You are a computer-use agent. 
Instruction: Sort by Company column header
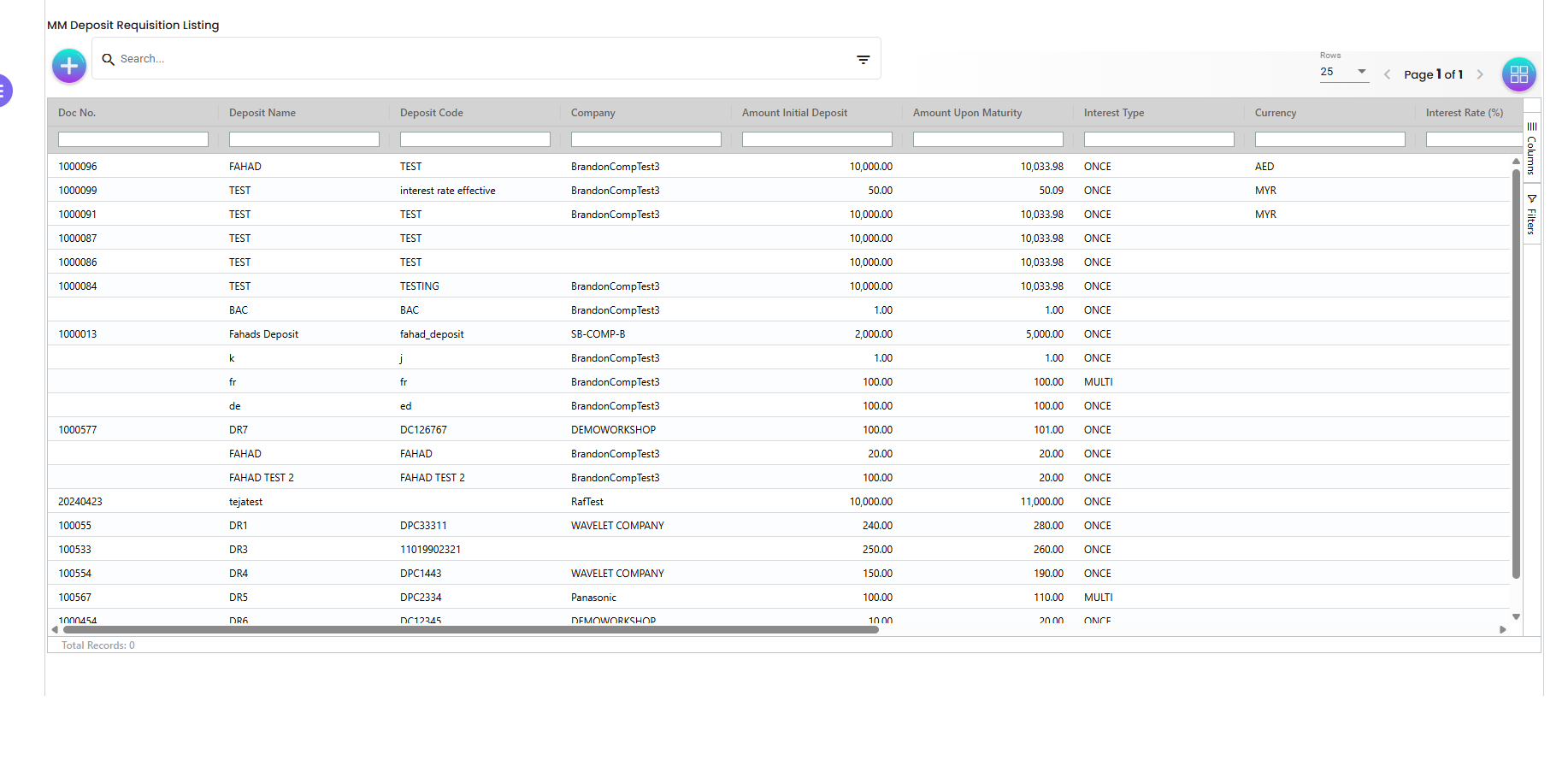593,113
